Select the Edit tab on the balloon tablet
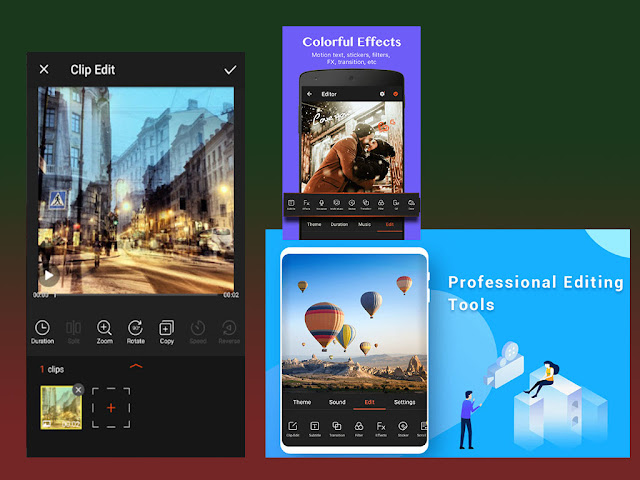The image size is (640, 480). point(369,402)
